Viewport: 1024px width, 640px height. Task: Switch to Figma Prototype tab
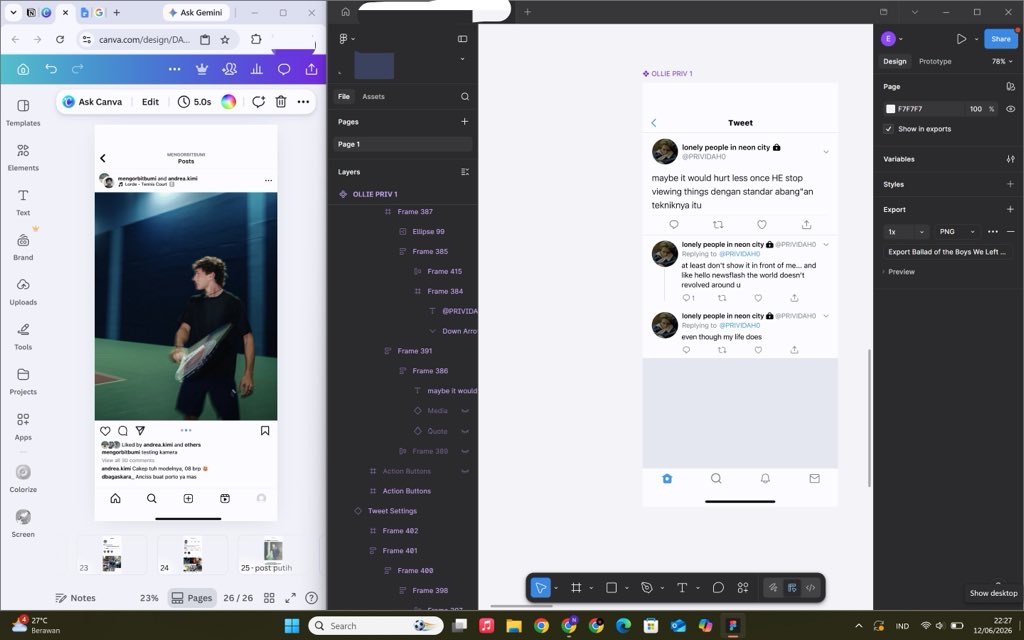[x=935, y=61]
